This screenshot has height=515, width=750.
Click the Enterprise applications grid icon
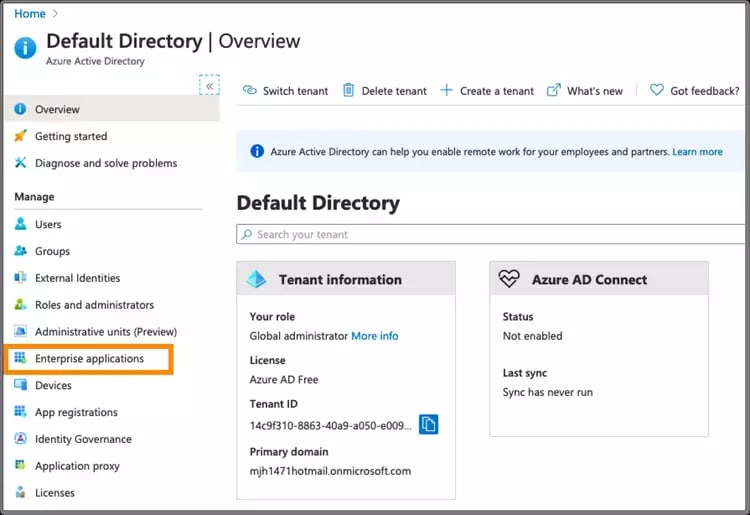click(x=20, y=358)
